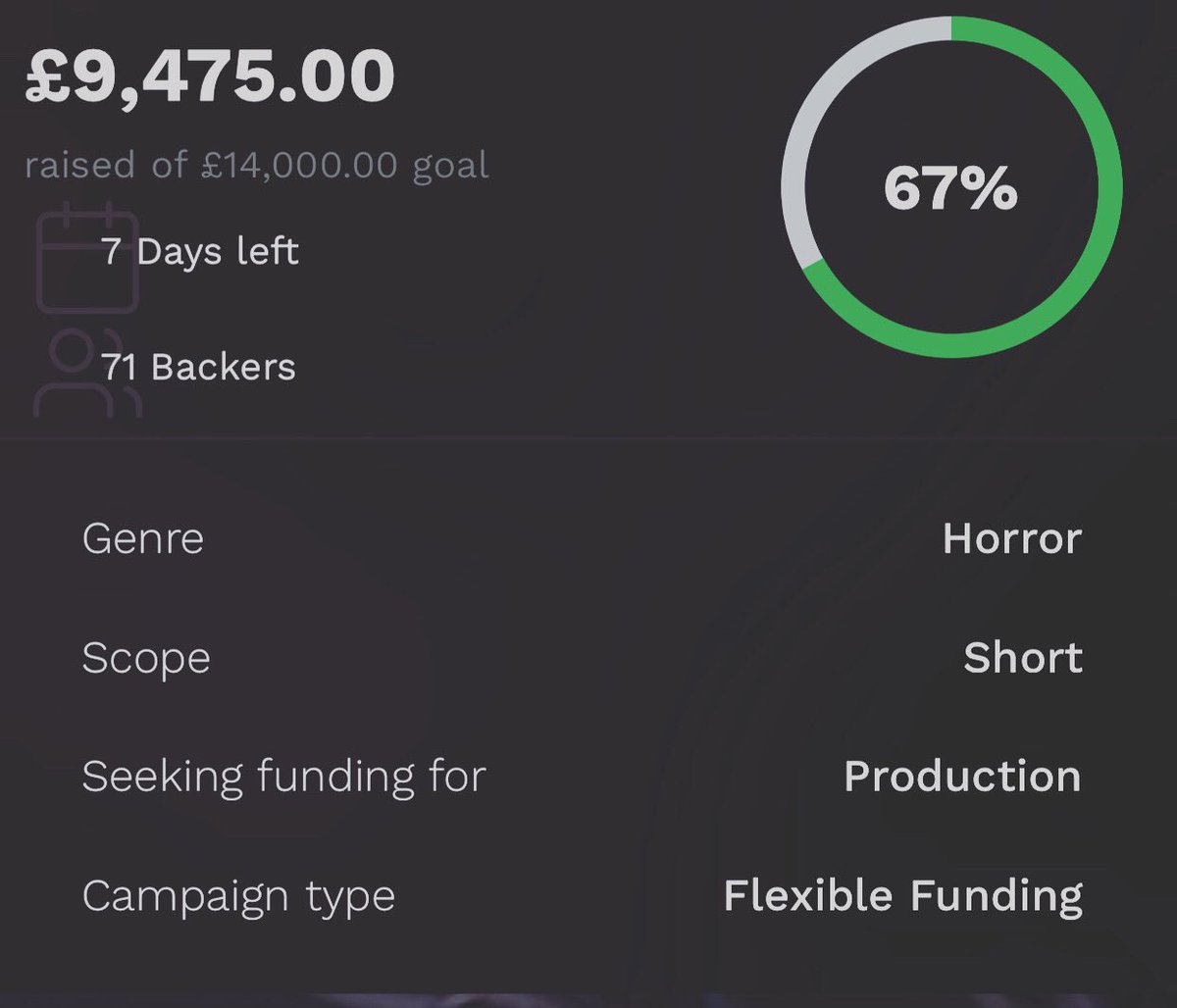This screenshot has width=1177, height=1008.
Task: Select the 7 Days left label
Action: click(200, 252)
